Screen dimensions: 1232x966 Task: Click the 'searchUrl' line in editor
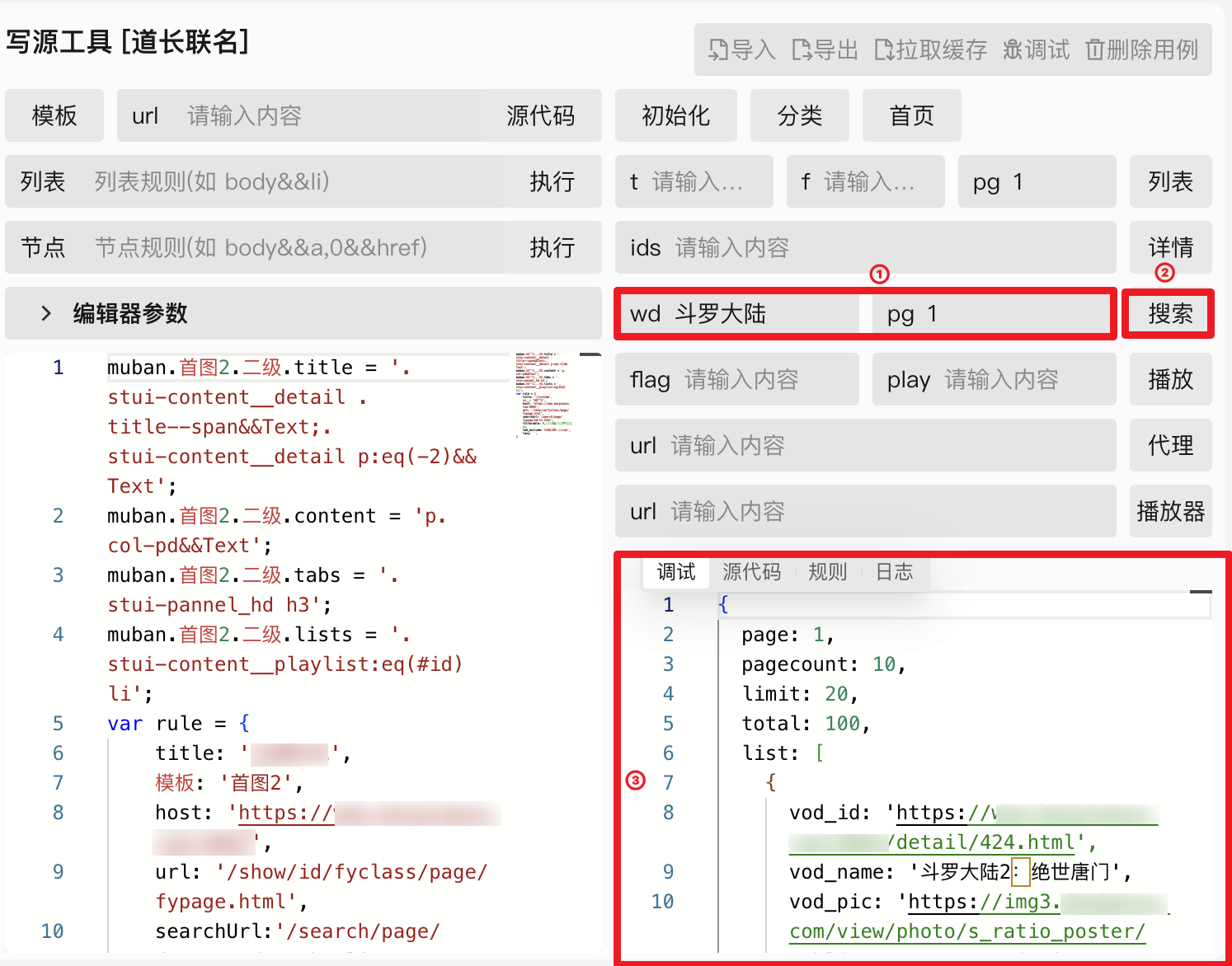pyautogui.click(x=298, y=931)
